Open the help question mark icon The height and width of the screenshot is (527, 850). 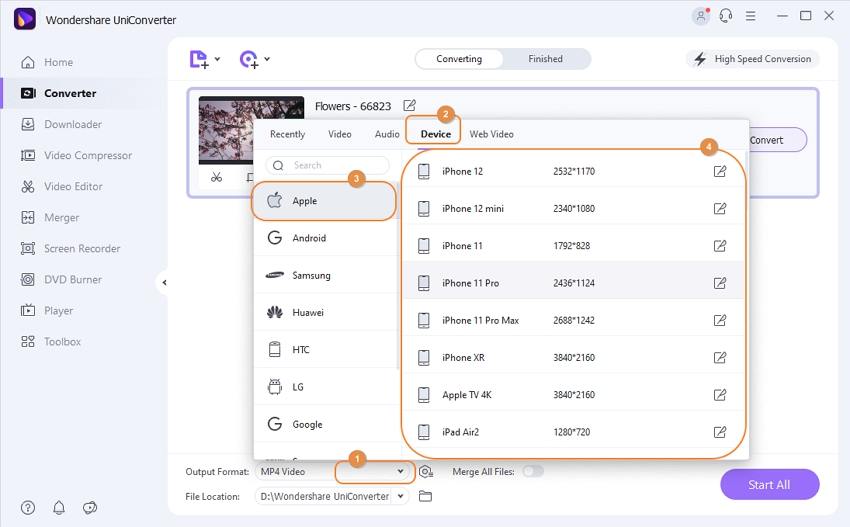click(28, 507)
